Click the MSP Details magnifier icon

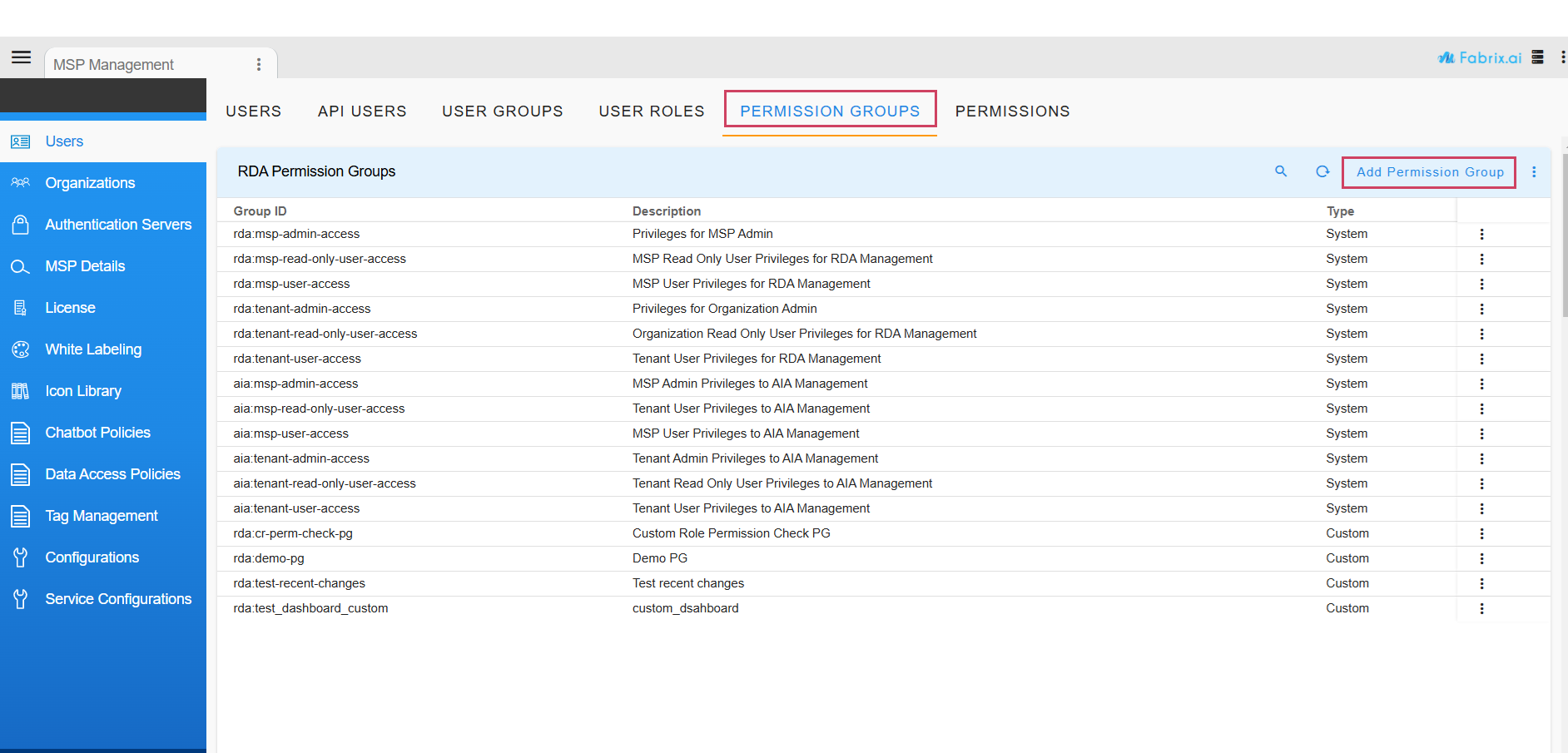20,266
